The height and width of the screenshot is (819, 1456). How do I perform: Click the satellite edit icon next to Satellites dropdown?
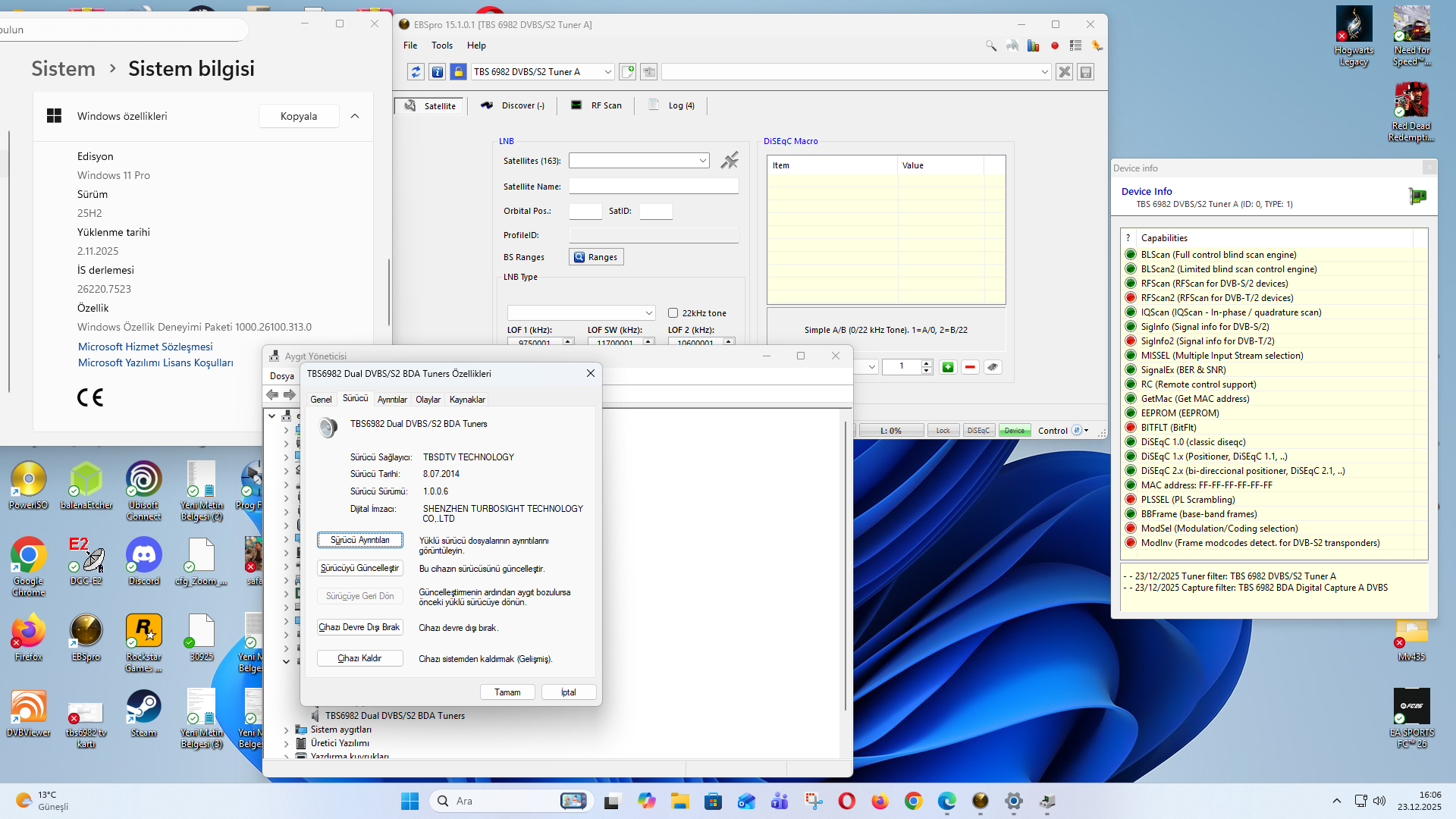[730, 160]
